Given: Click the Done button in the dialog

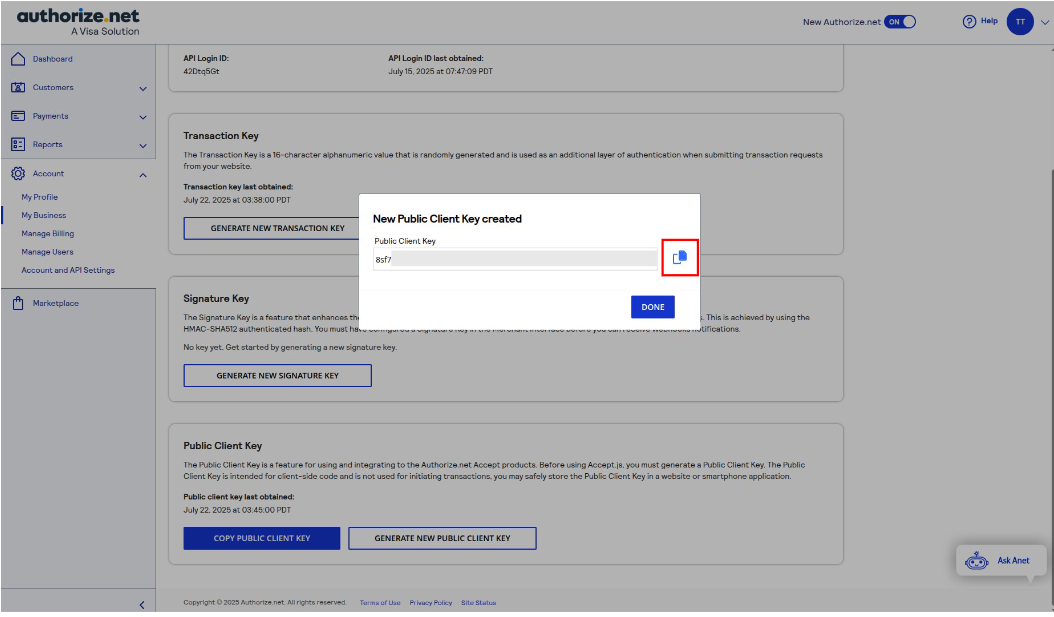Looking at the screenshot, I should pos(653,307).
